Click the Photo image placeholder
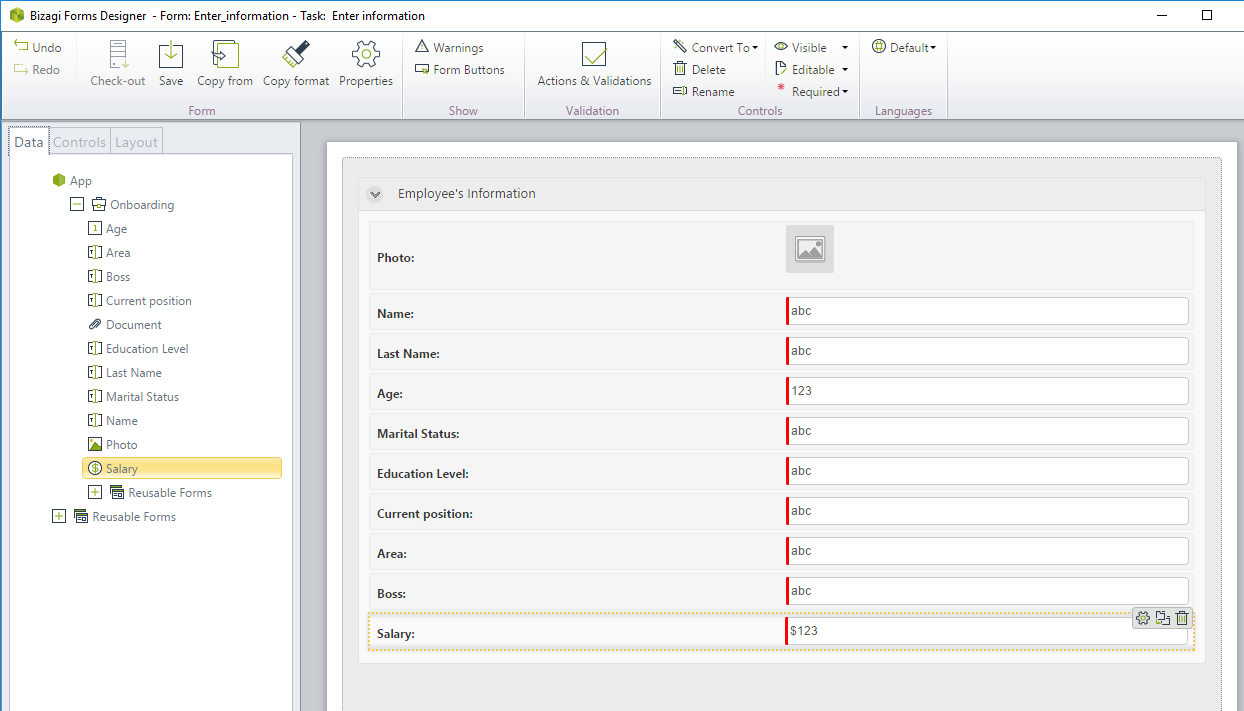Screen dimensions: 1244x711 (x=810, y=249)
